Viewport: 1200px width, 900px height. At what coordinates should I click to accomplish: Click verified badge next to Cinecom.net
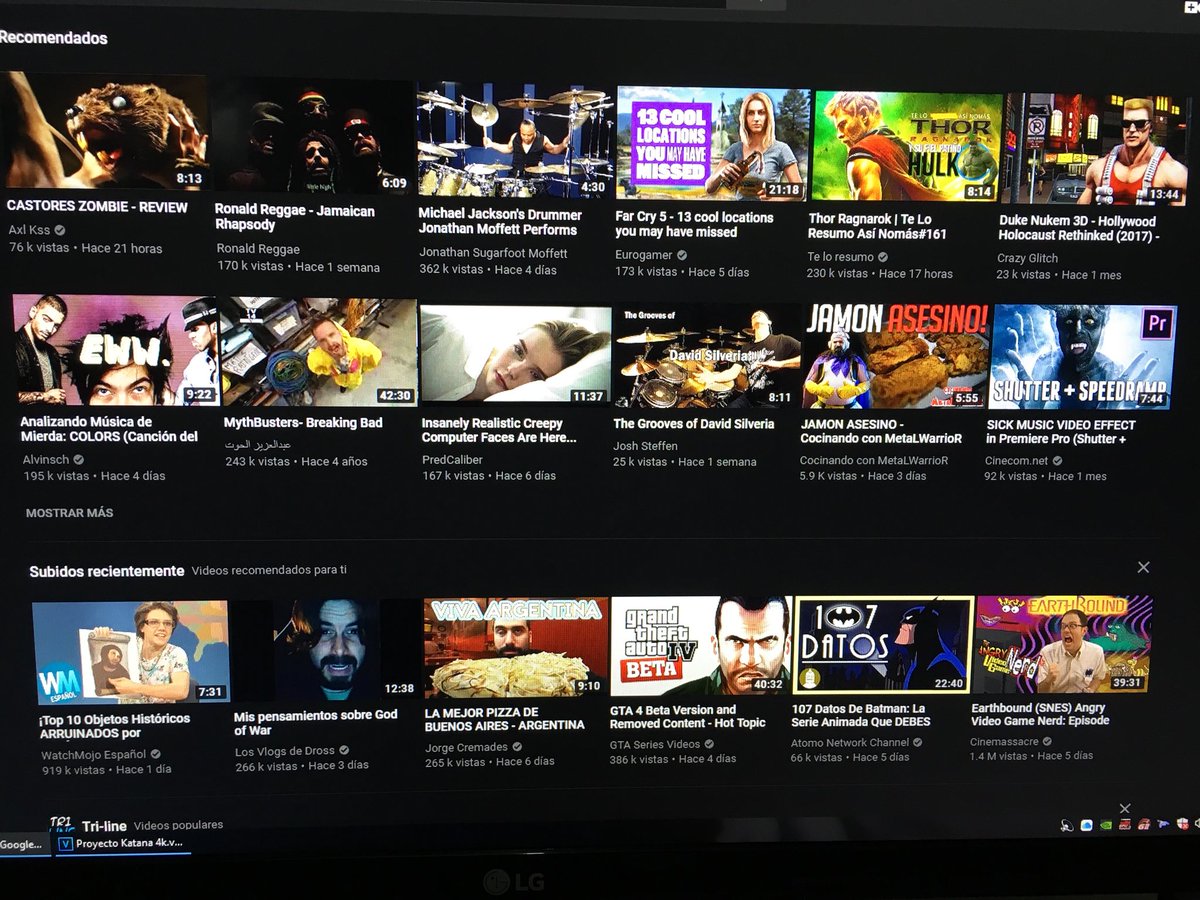(x=1058, y=461)
